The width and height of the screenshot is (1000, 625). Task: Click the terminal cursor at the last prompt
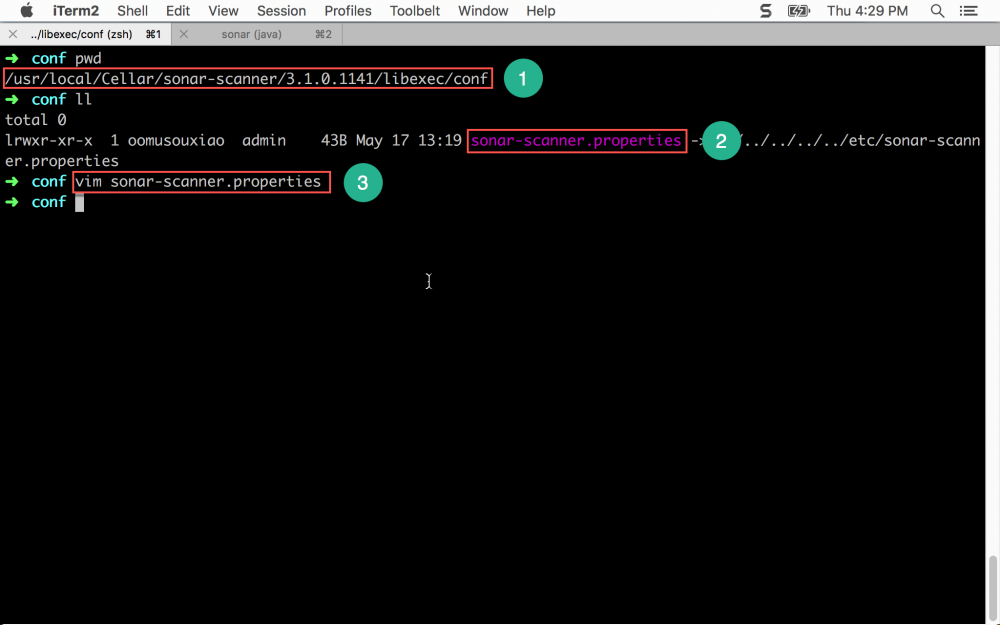tap(79, 202)
